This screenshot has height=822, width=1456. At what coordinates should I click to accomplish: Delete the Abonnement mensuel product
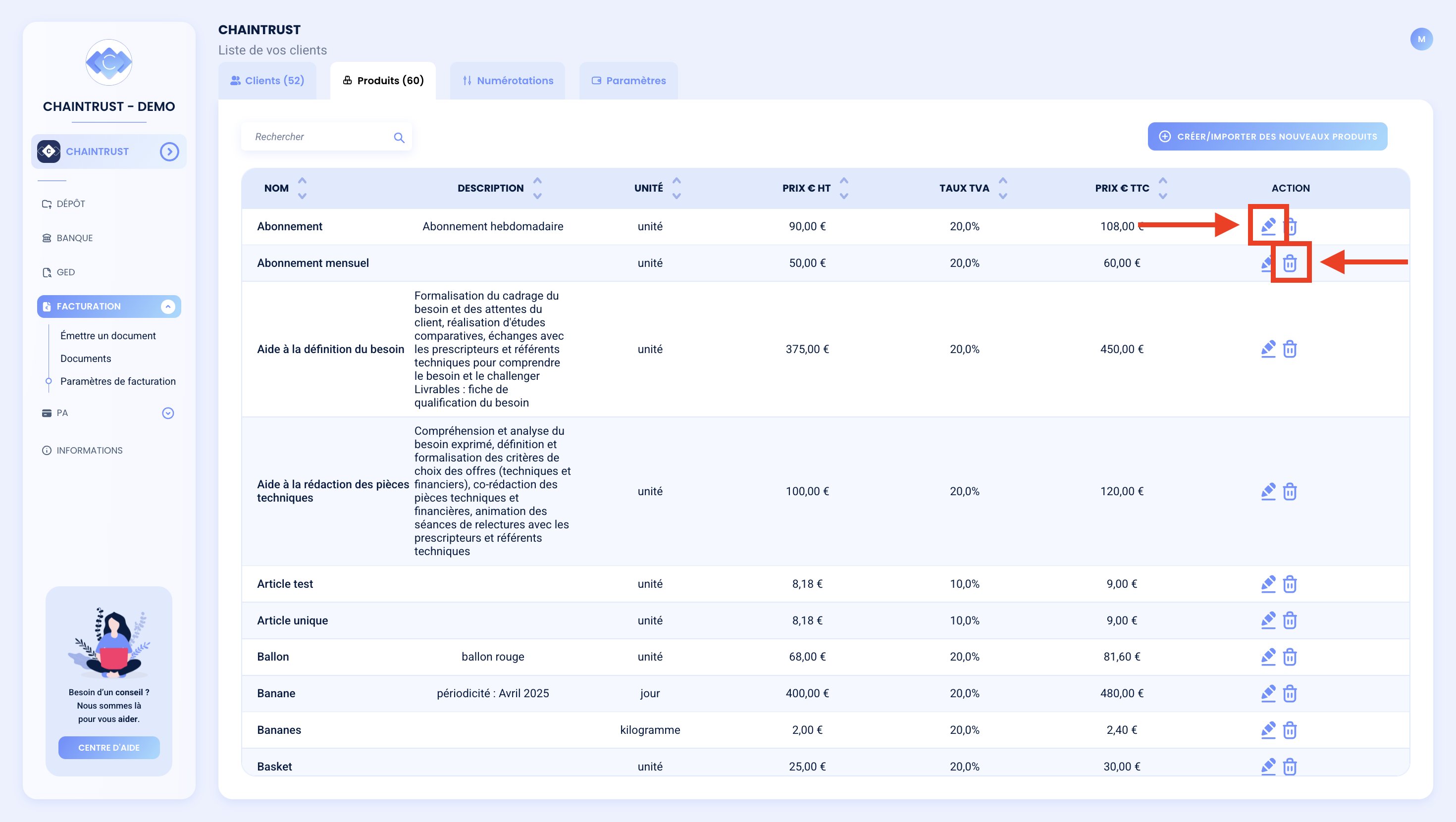pyautogui.click(x=1289, y=263)
